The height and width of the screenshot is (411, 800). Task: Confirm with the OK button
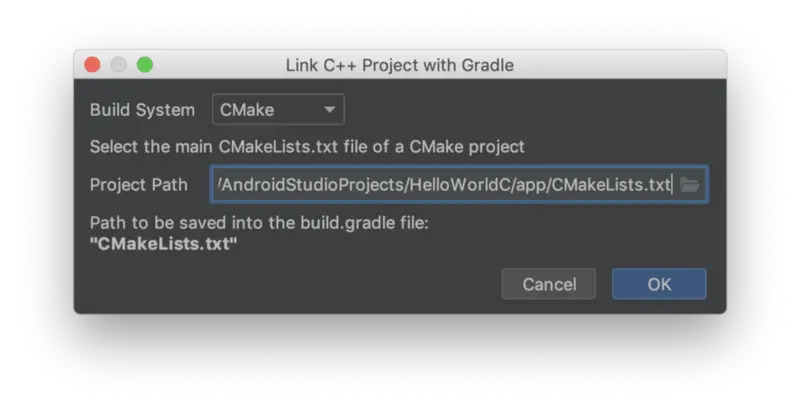click(659, 284)
